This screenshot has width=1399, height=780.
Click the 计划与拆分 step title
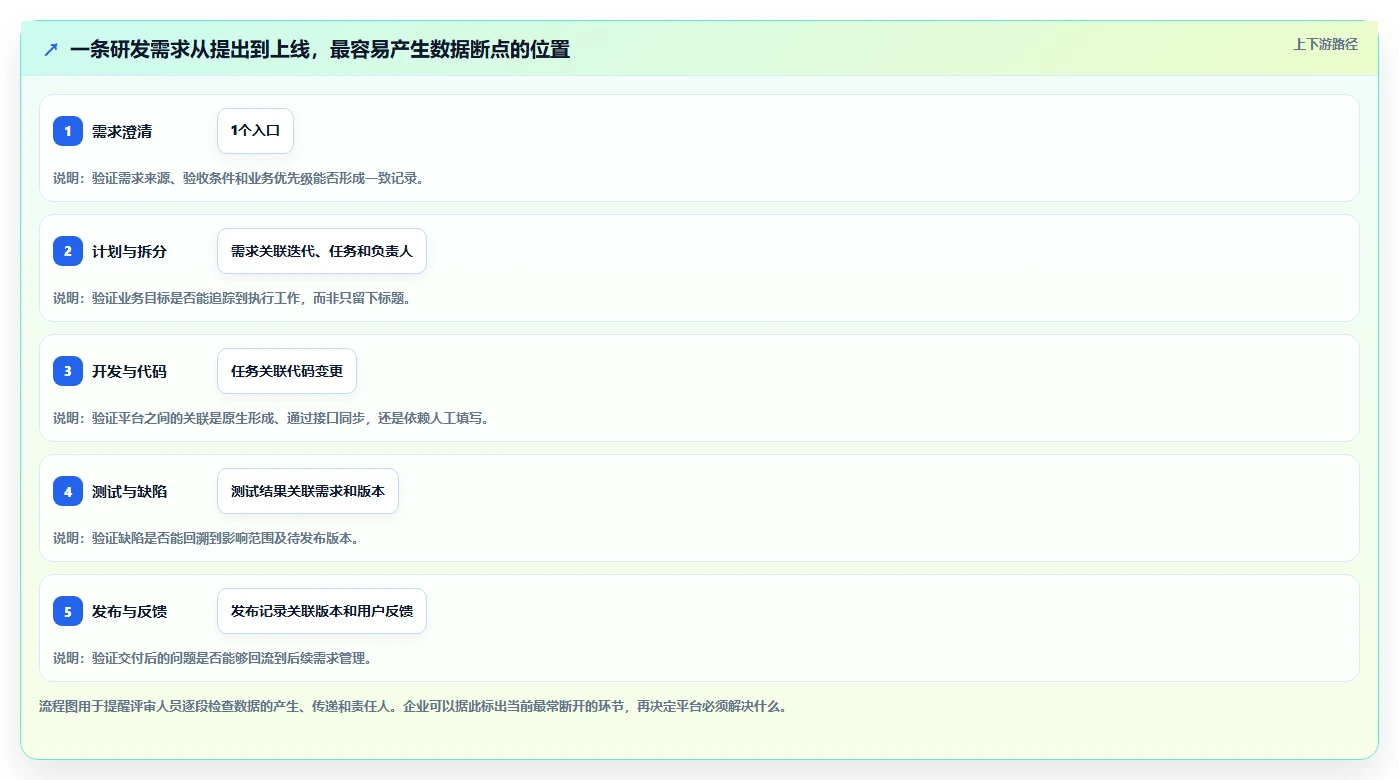pos(129,251)
